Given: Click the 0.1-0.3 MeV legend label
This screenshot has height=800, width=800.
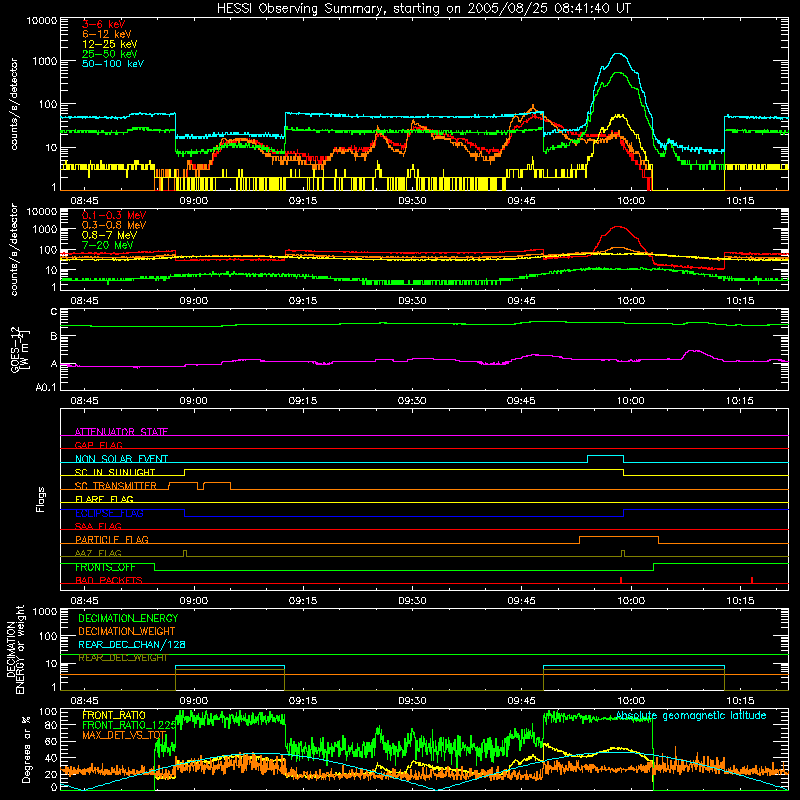Looking at the screenshot, I should pyautogui.click(x=114, y=215).
